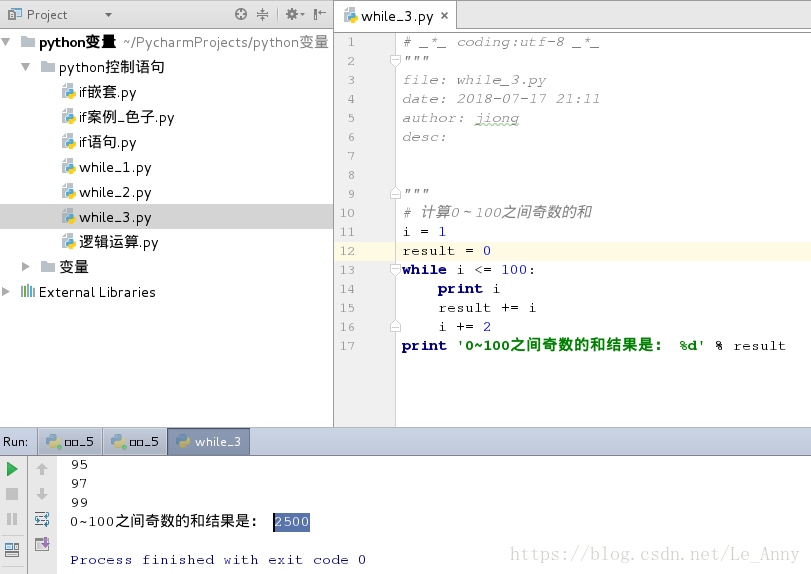Expand the 变量 folder
This screenshot has width=811, height=574.
pyautogui.click(x=25, y=266)
